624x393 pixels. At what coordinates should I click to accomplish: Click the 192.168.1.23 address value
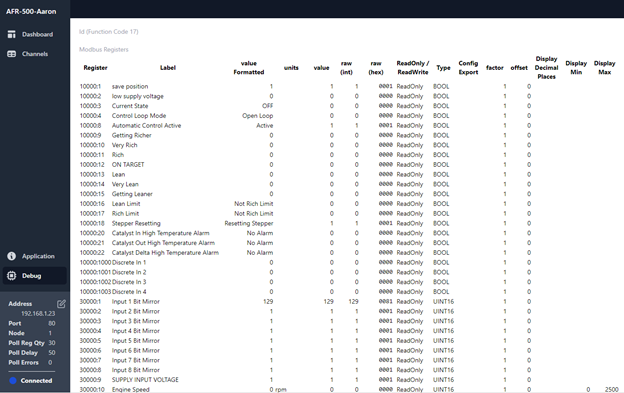(38, 313)
